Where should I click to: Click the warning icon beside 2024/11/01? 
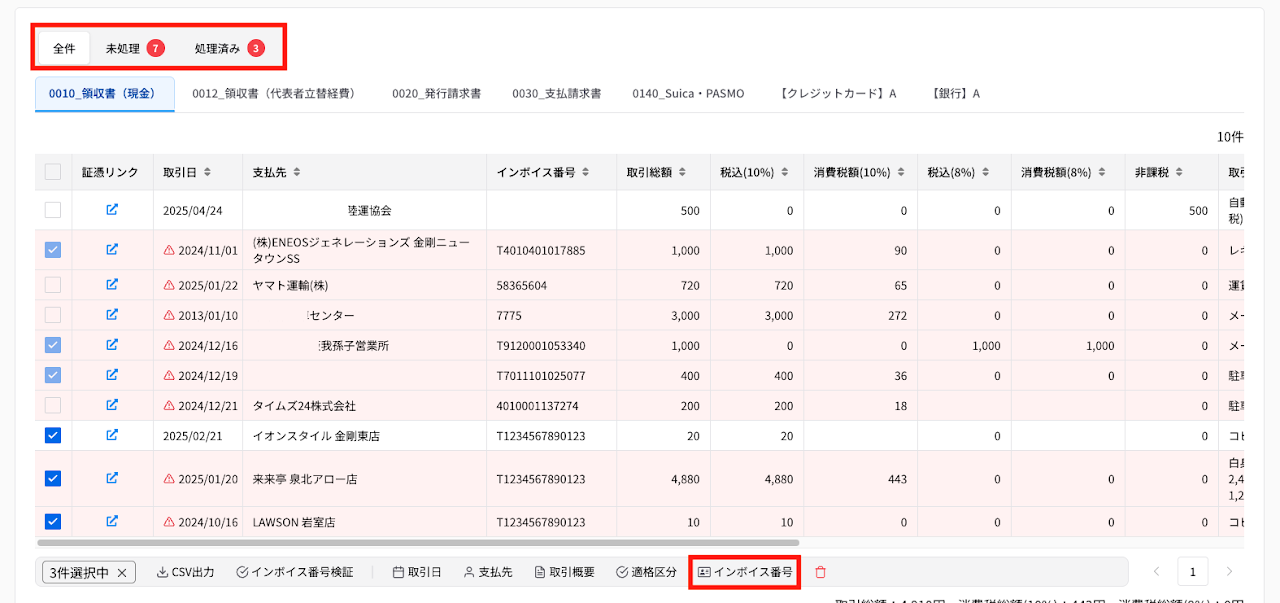tap(169, 250)
